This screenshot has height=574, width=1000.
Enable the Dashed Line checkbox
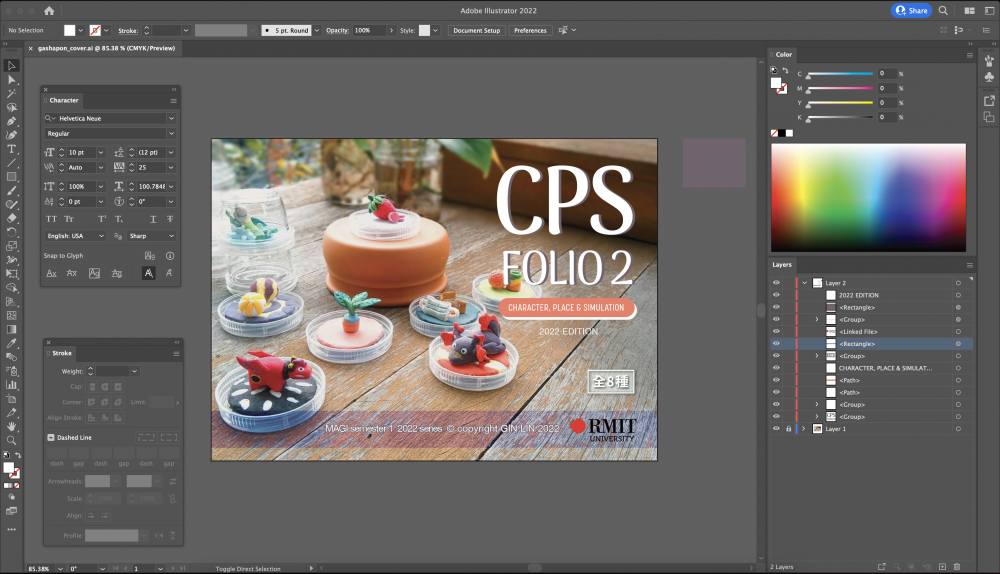51,438
